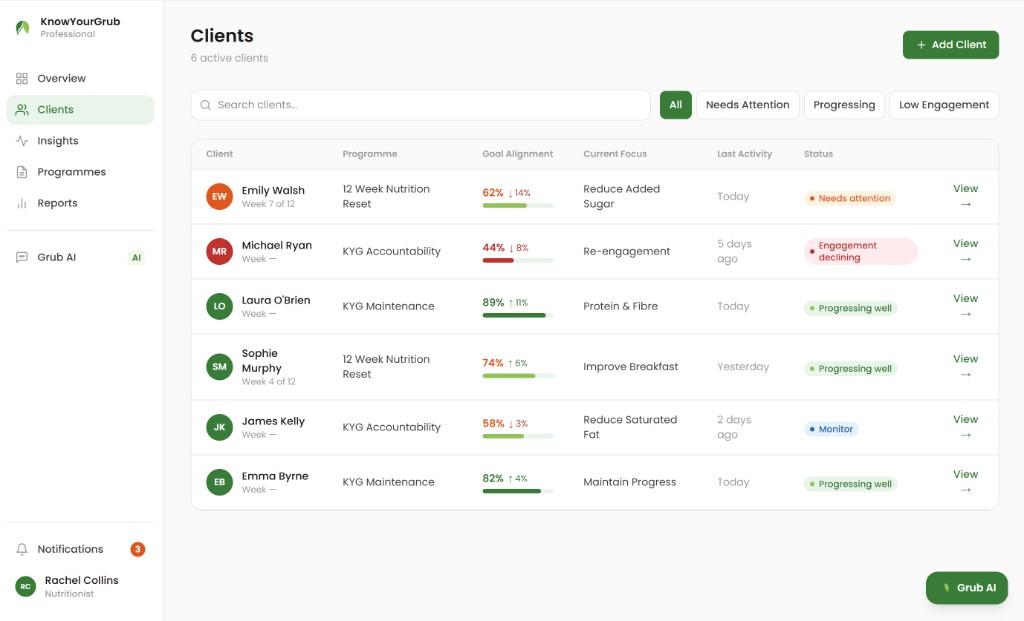Open the Reports page from sidebar
Image resolution: width=1024 pixels, height=621 pixels.
(80, 203)
